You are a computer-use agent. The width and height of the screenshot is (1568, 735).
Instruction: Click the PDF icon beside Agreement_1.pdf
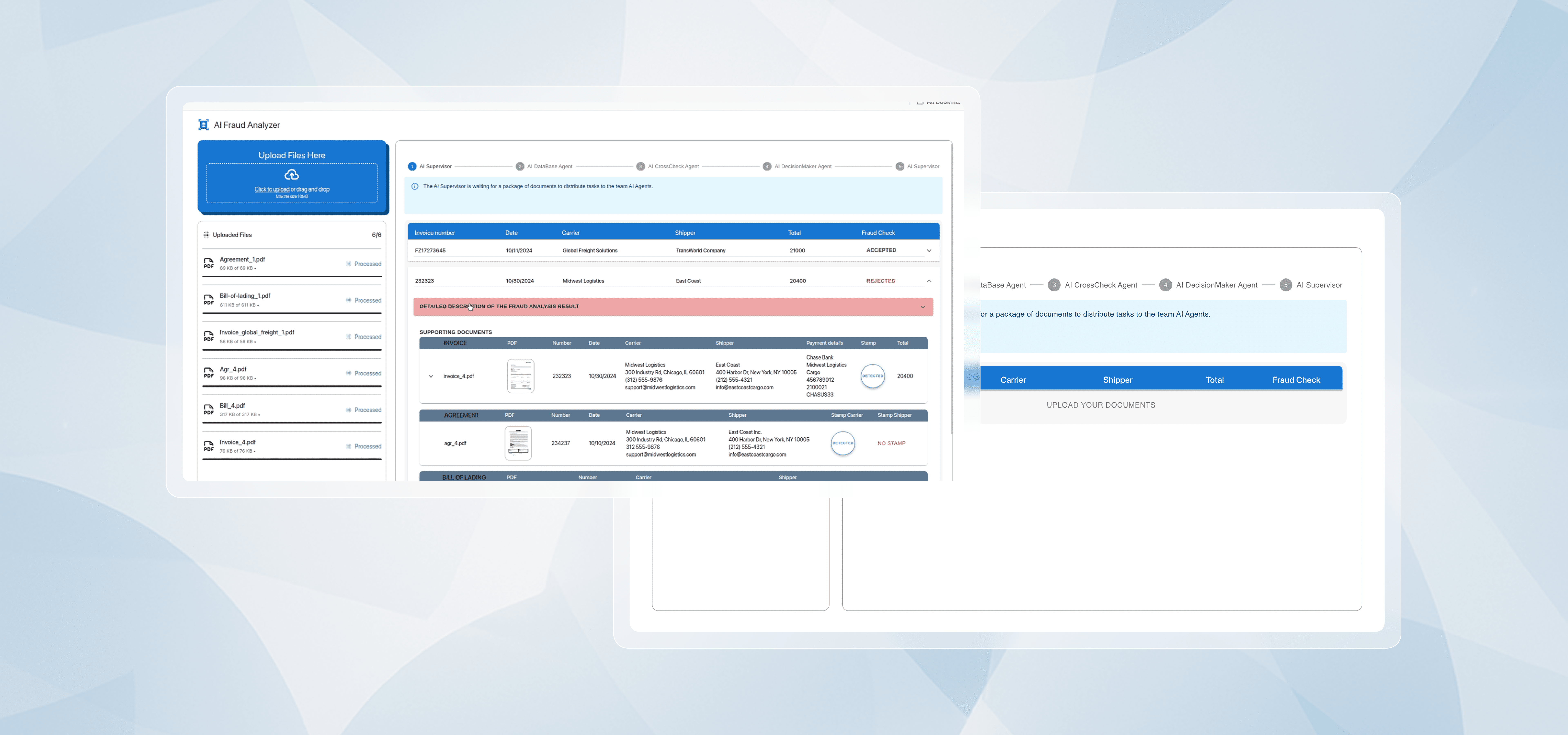click(209, 263)
